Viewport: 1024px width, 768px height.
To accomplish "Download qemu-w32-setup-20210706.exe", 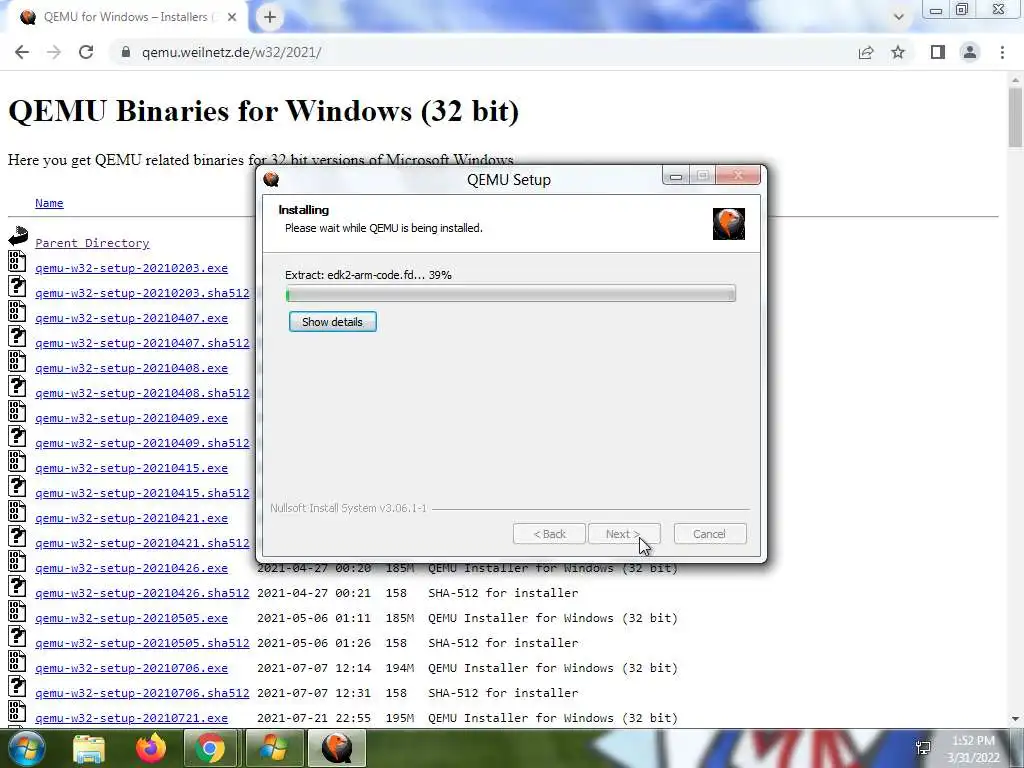I will point(131,668).
